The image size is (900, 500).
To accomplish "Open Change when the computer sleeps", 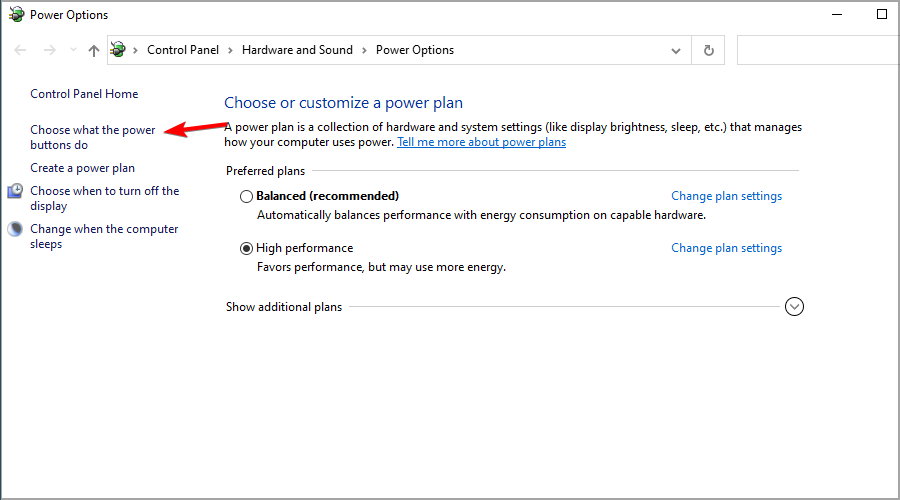I will [104, 236].
